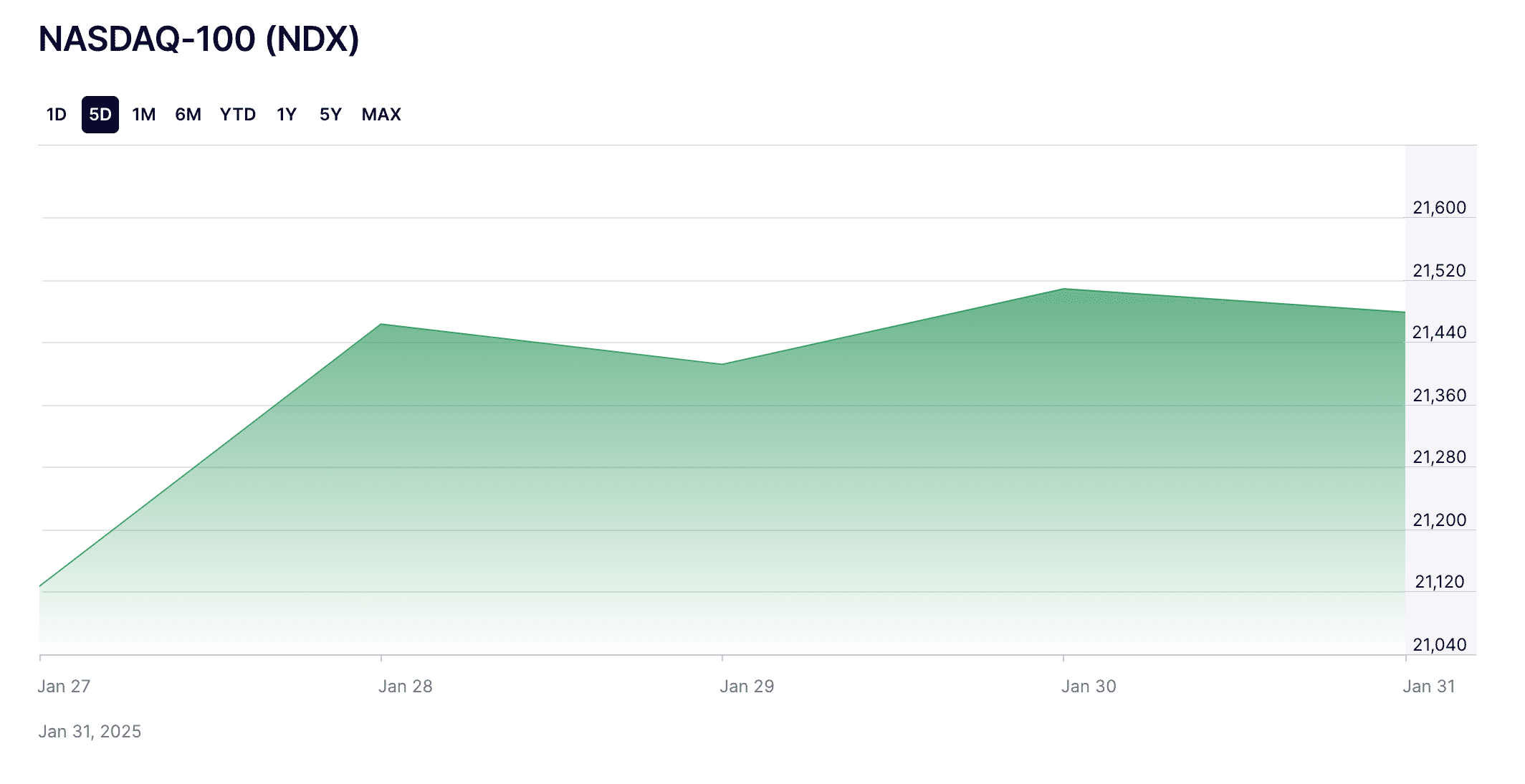Switch chart to 1M range
Image resolution: width=1525 pixels, height=784 pixels.
point(143,115)
